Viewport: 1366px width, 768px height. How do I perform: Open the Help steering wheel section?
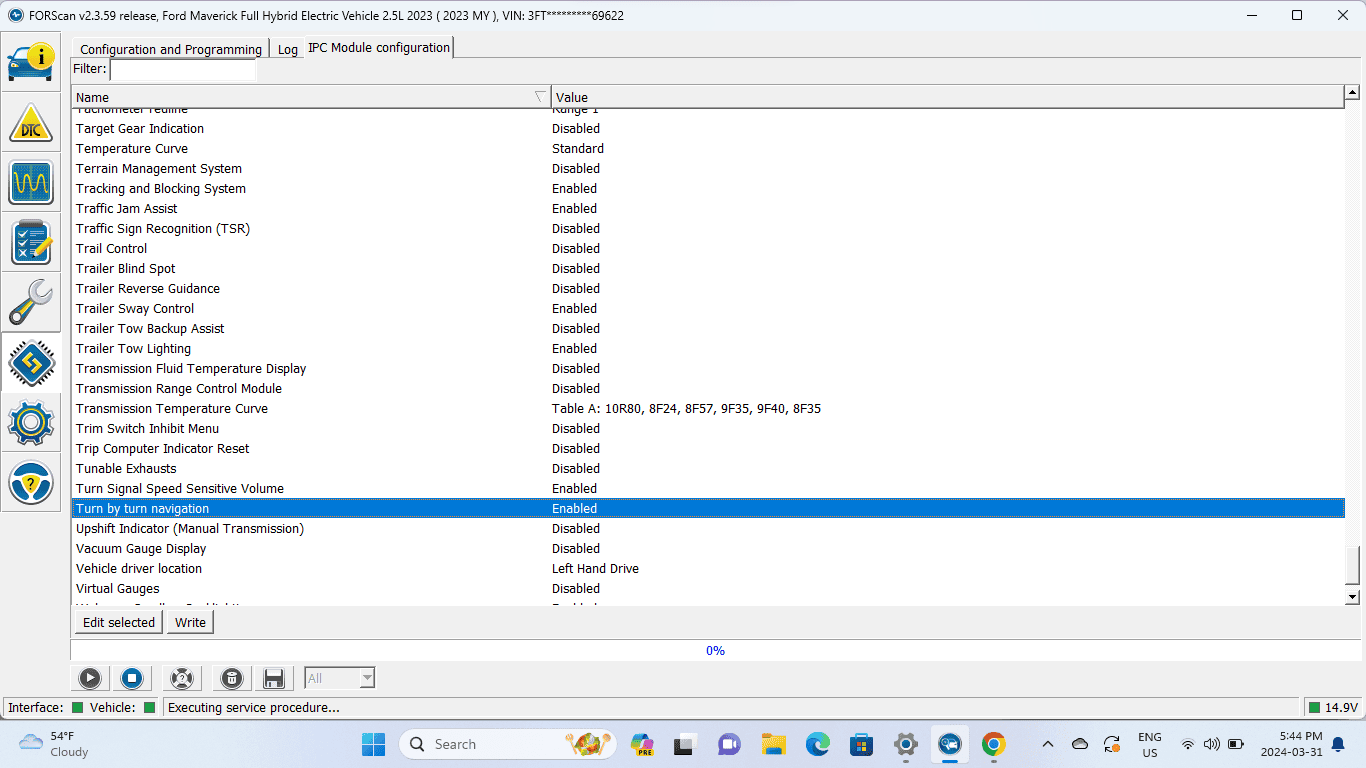coord(31,482)
